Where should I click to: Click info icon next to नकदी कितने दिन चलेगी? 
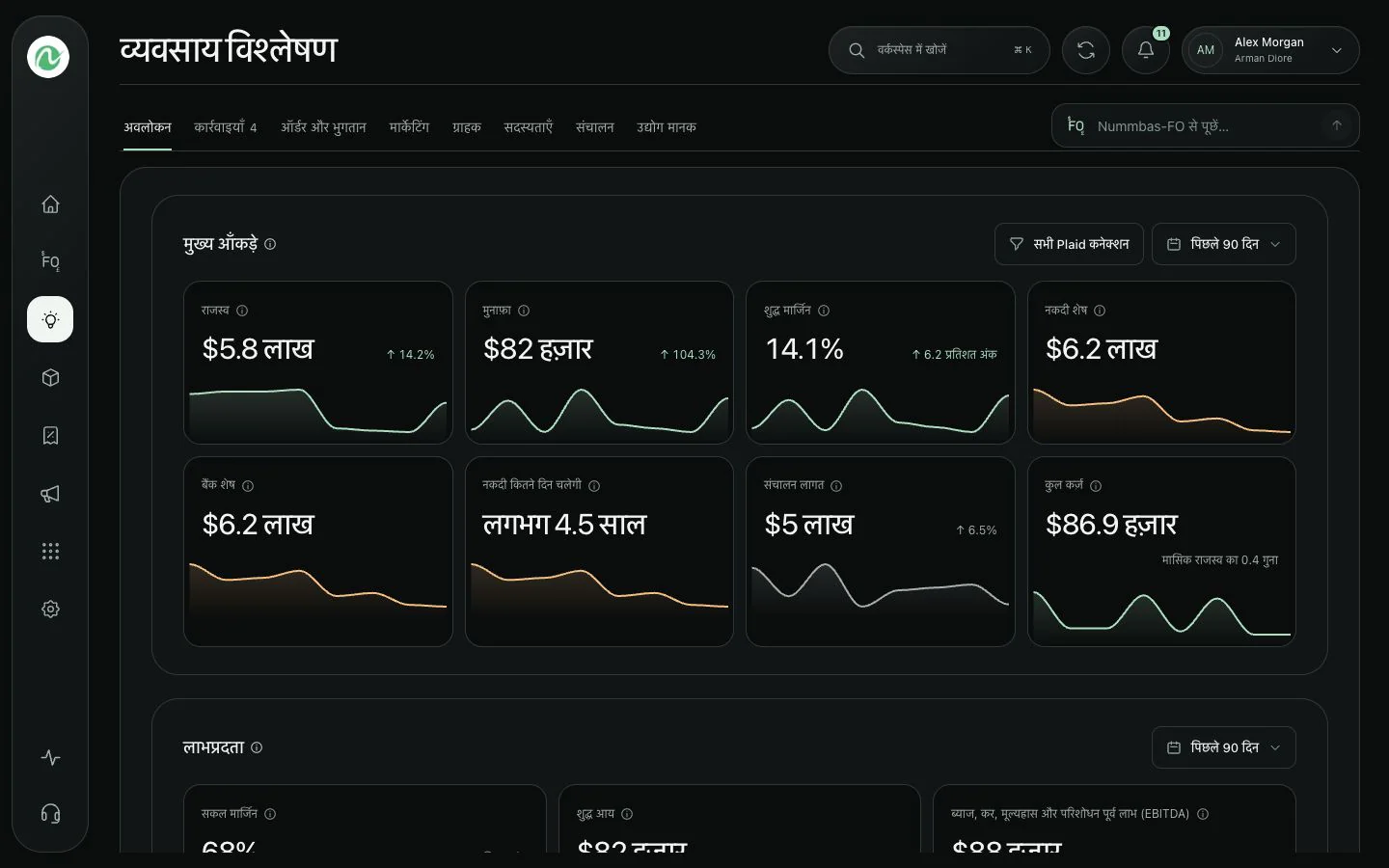(x=594, y=486)
